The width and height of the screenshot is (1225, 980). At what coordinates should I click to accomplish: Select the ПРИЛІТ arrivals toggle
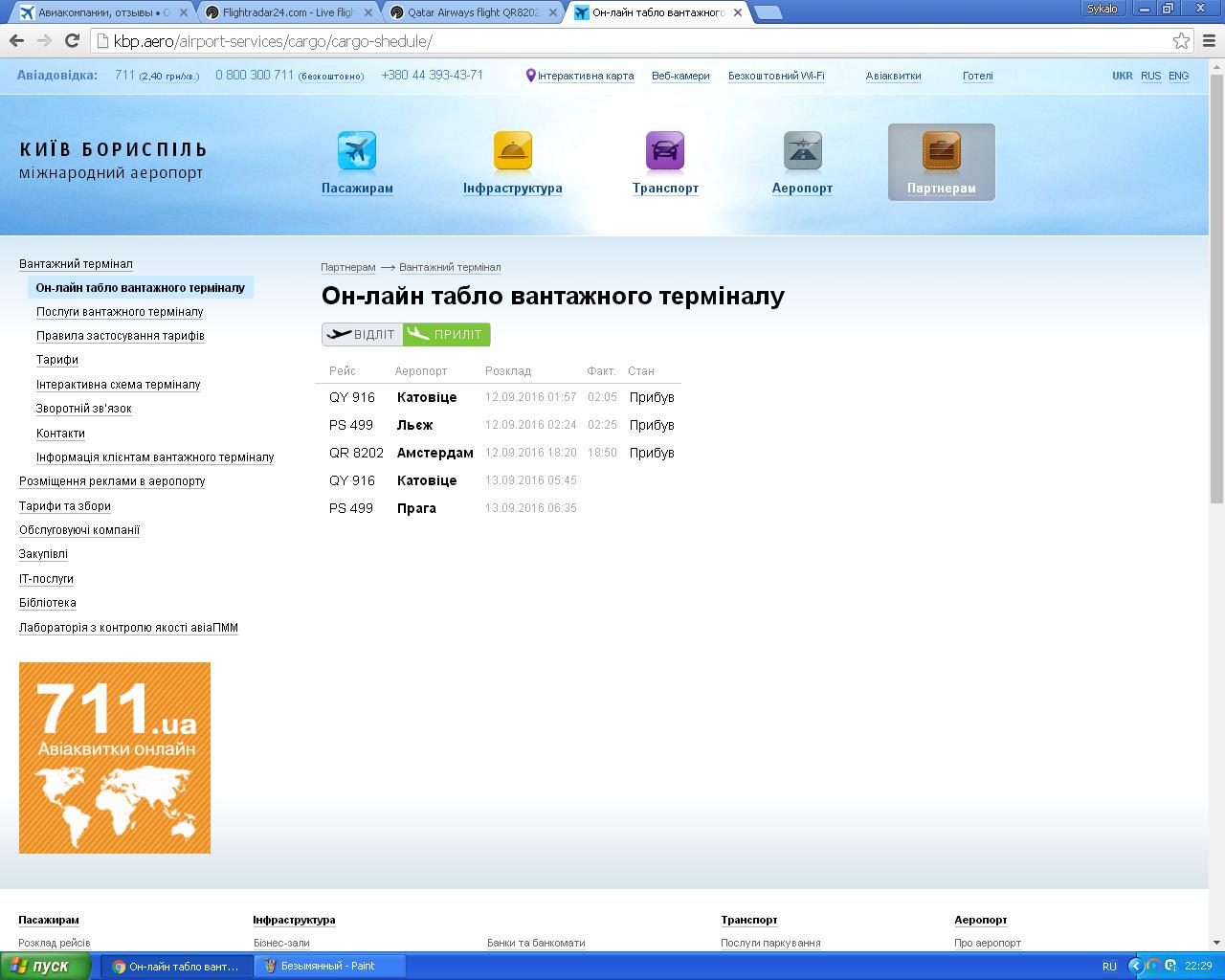(x=447, y=334)
